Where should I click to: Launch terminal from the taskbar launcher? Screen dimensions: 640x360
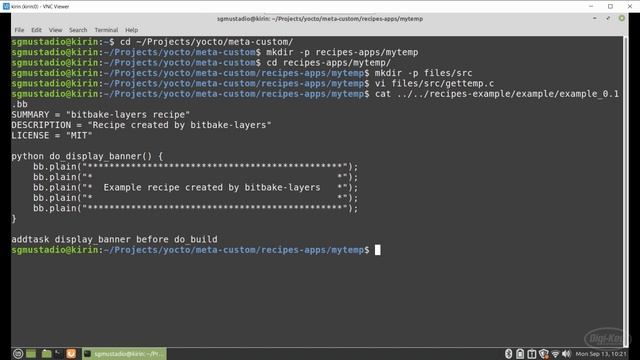point(58,354)
